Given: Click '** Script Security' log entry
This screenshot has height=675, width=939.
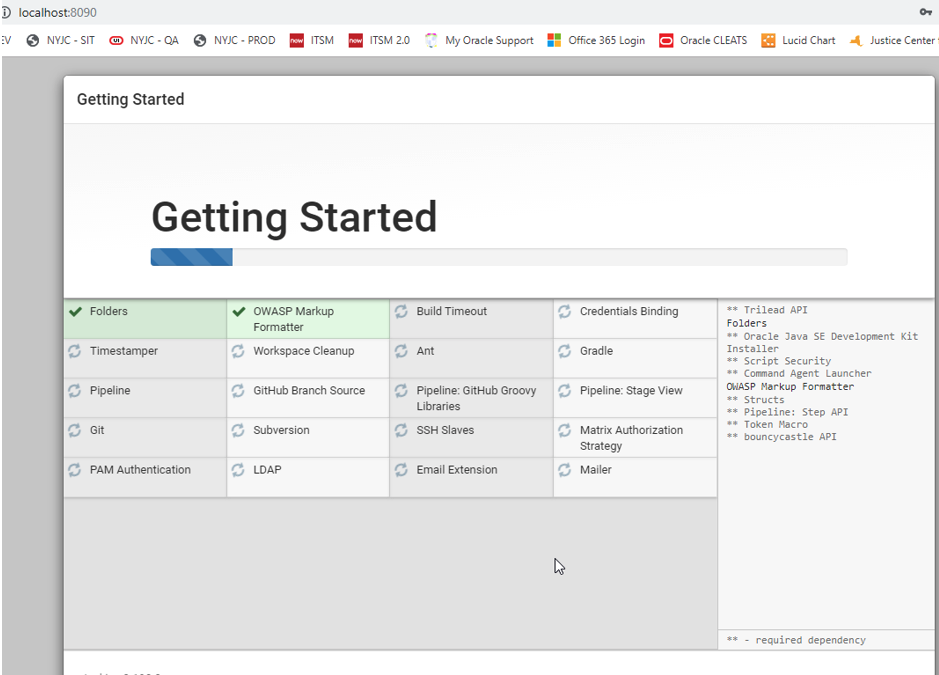Looking at the screenshot, I should point(779,361).
